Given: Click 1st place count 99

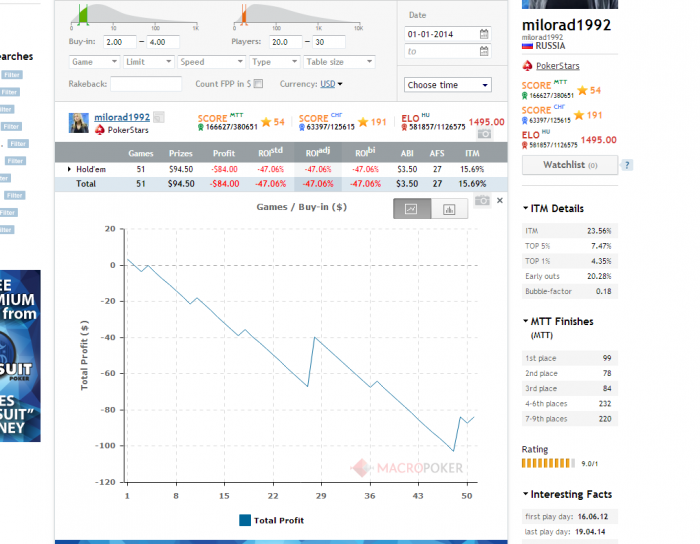Looking at the screenshot, I should coord(607,358).
